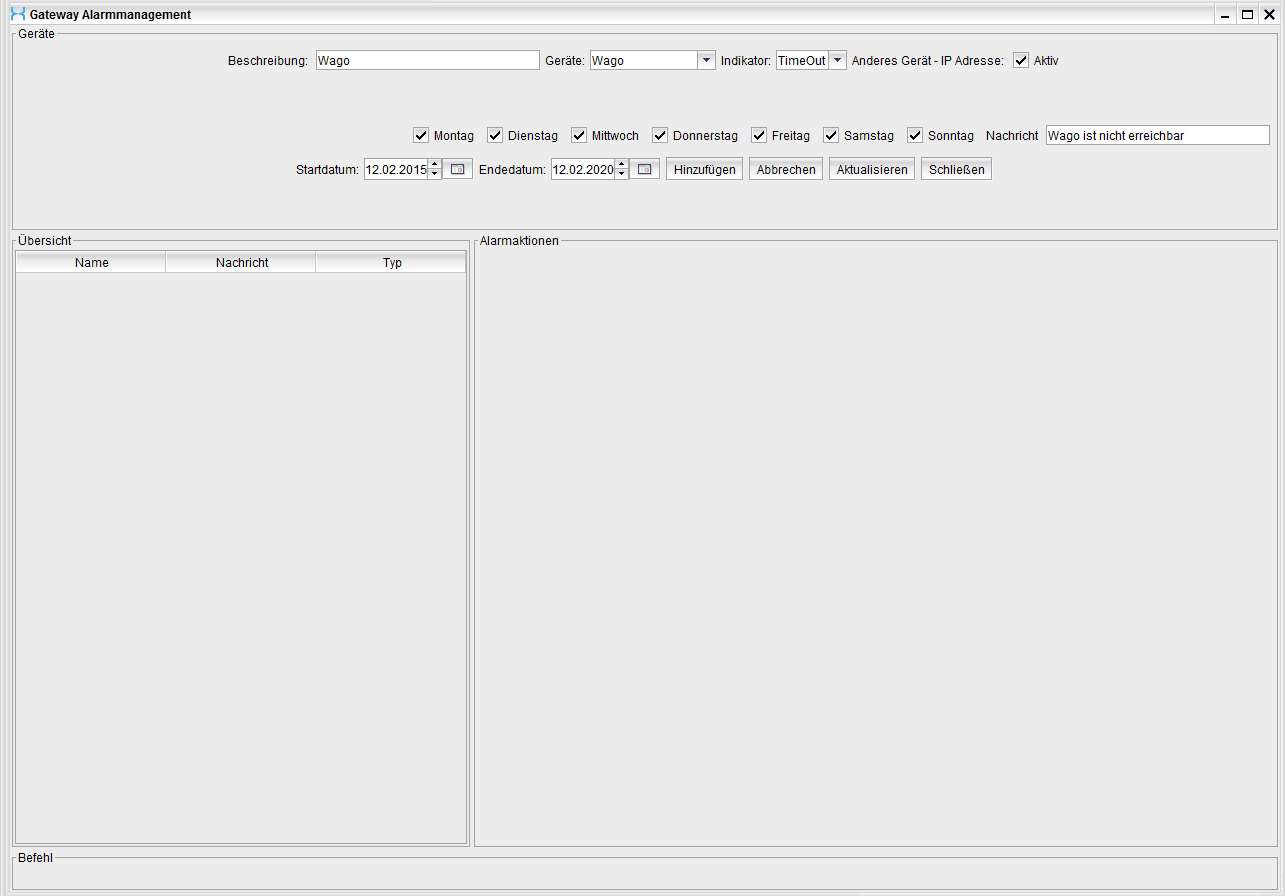
Task: Increase Startdatum with the up arrow
Action: tap(434, 165)
